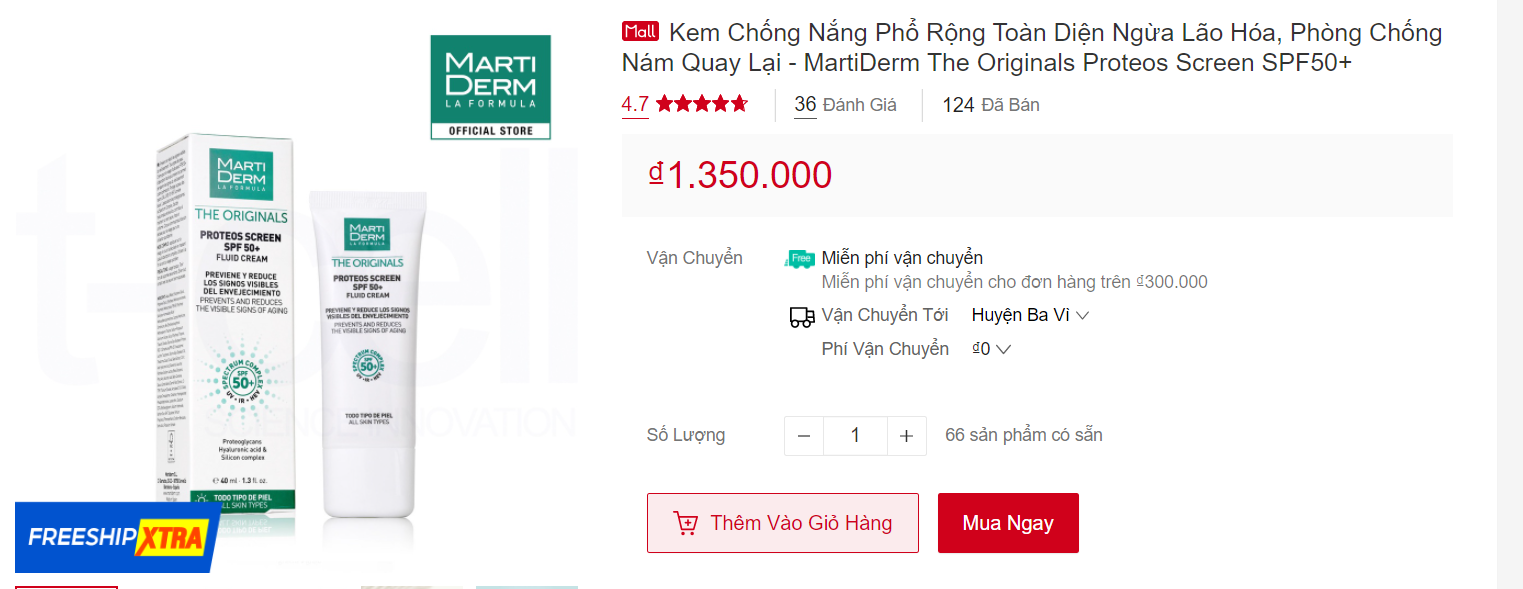
Task: Click the 4.7 rating score link
Action: tap(633, 102)
